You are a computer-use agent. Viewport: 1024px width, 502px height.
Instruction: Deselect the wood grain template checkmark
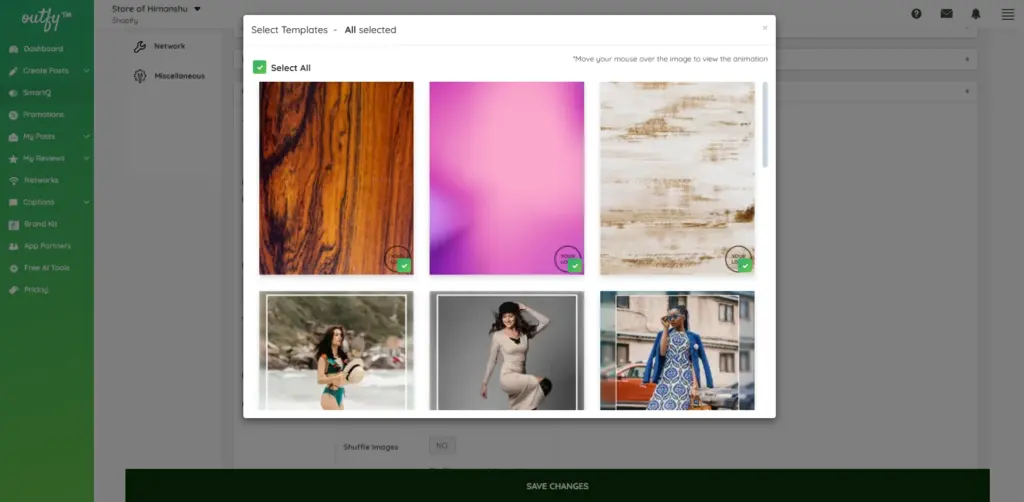pyautogui.click(x=403, y=266)
